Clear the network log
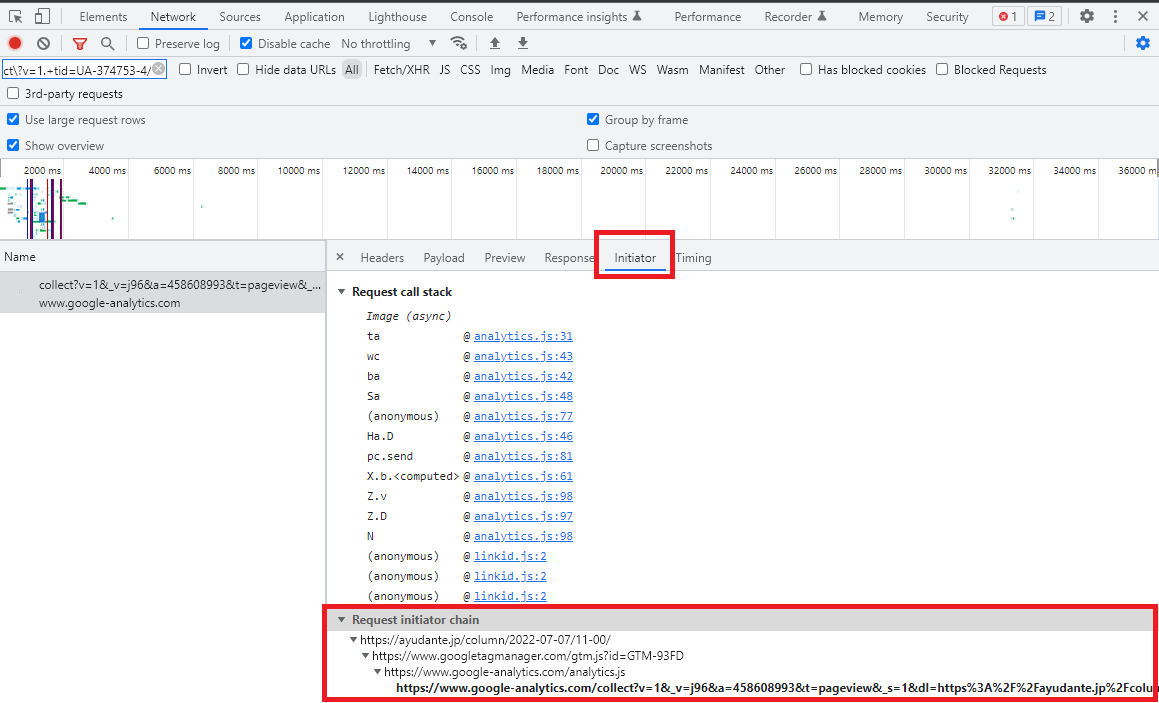1159x703 pixels. pos(42,43)
